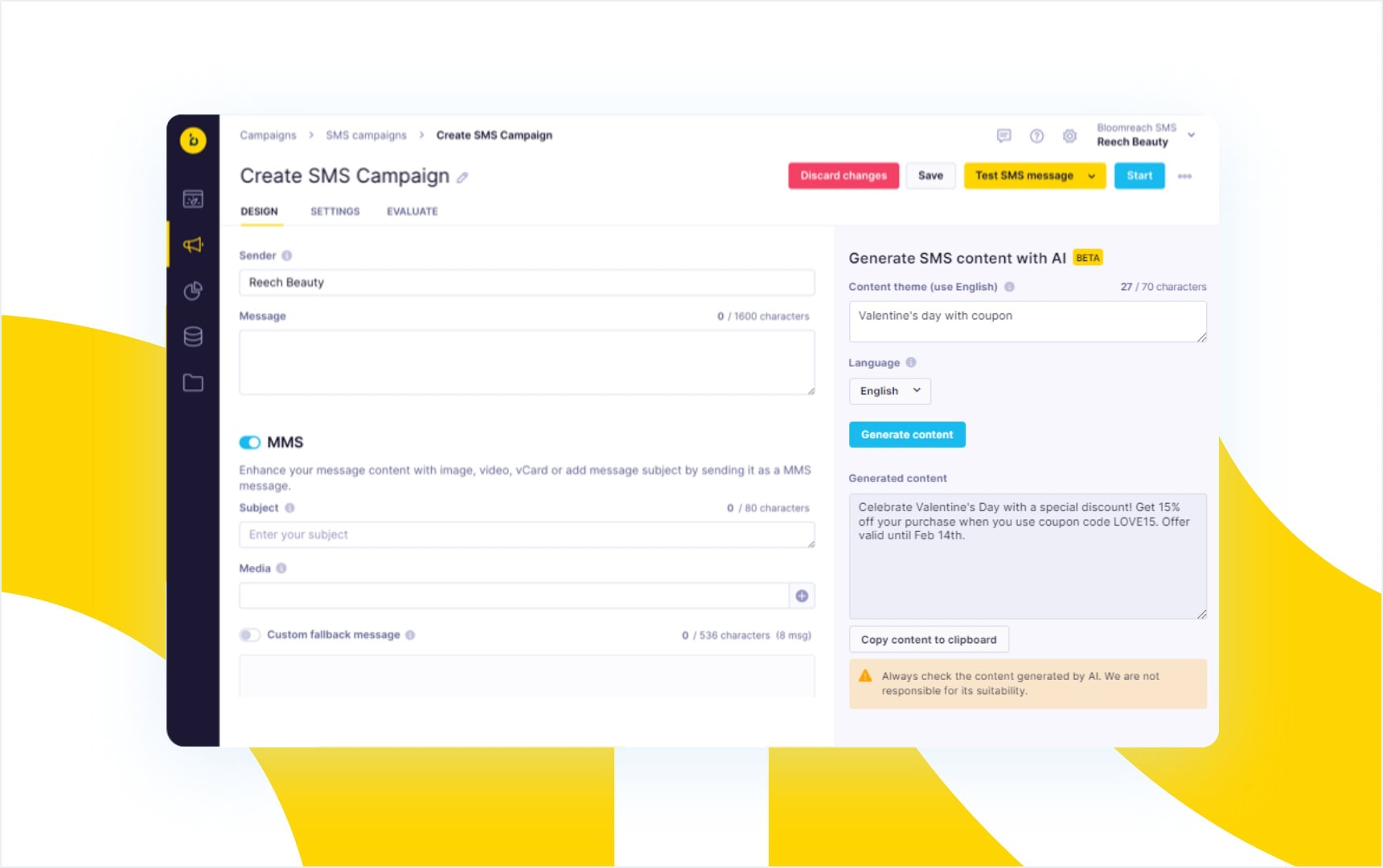Screen dimensions: 1383x868
Task: Click the Generate content button
Action: [907, 435]
